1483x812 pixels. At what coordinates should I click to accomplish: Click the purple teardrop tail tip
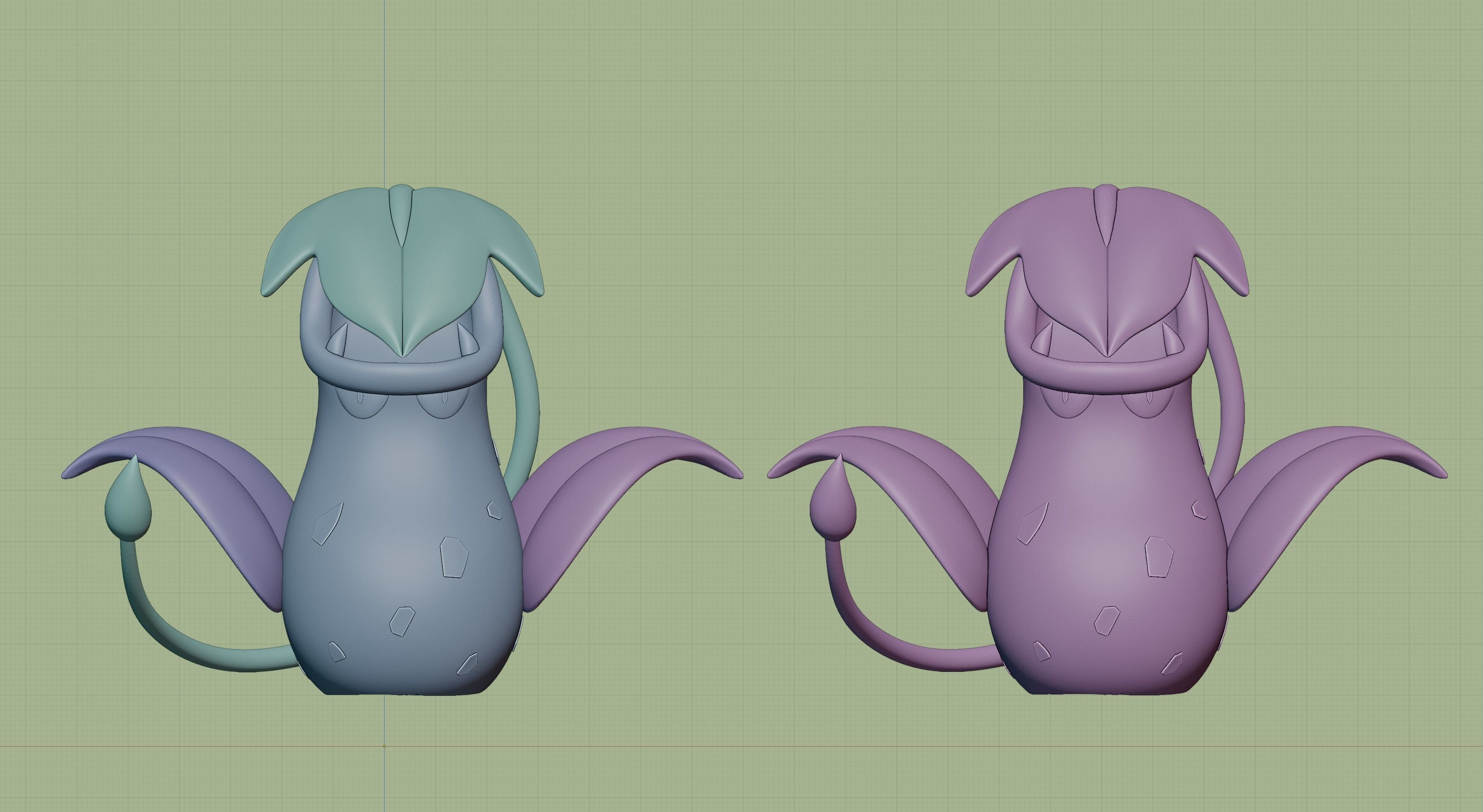coord(833,498)
